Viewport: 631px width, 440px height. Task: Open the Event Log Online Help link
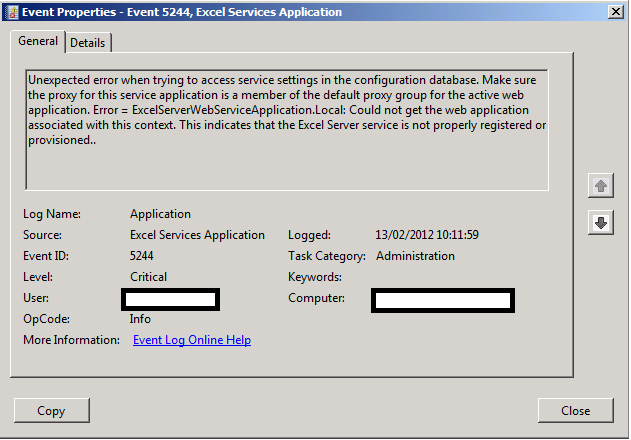click(x=191, y=340)
